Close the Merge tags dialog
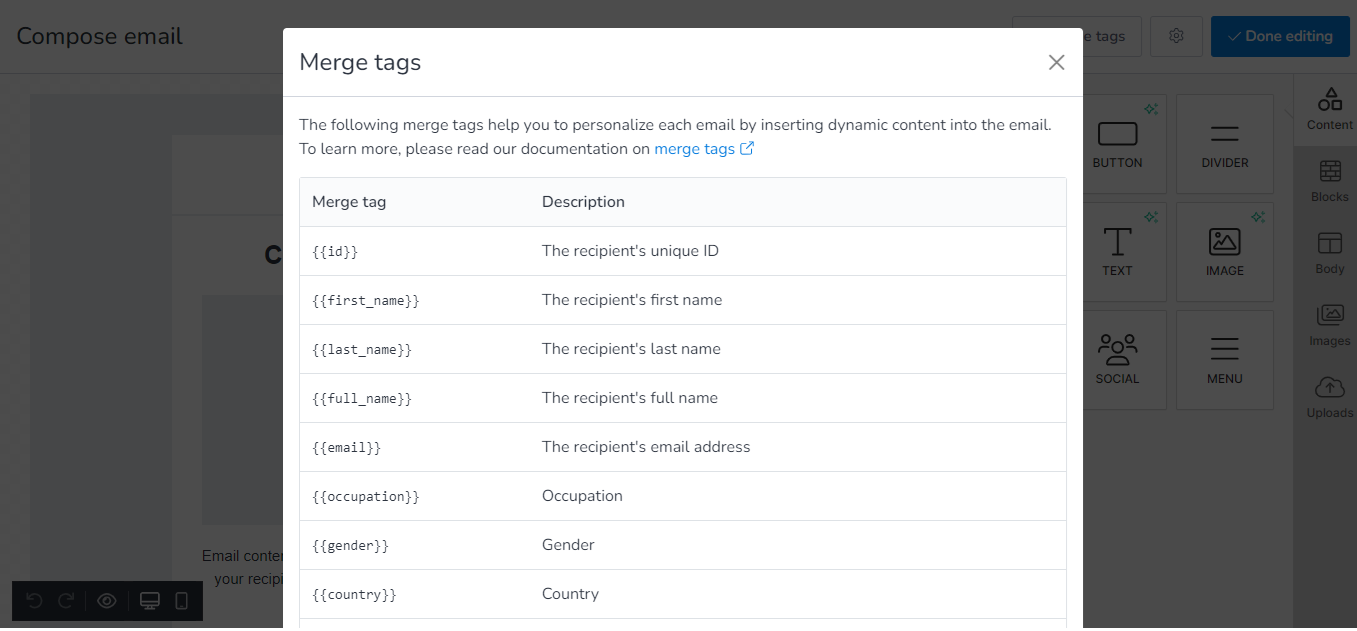Viewport: 1357px width, 631px height. click(x=1056, y=62)
